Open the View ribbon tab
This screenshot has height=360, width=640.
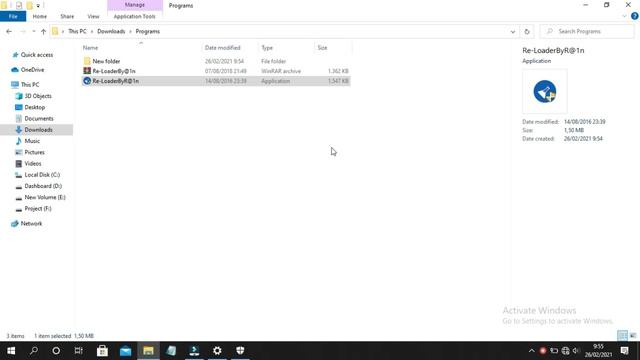coord(93,16)
